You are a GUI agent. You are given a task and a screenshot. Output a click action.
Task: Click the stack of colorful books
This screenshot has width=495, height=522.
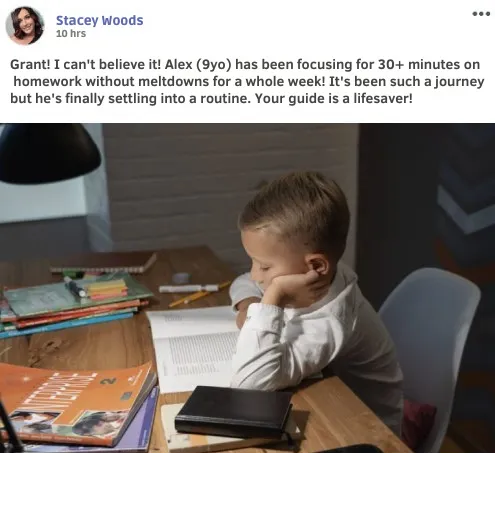pyautogui.click(x=72, y=303)
